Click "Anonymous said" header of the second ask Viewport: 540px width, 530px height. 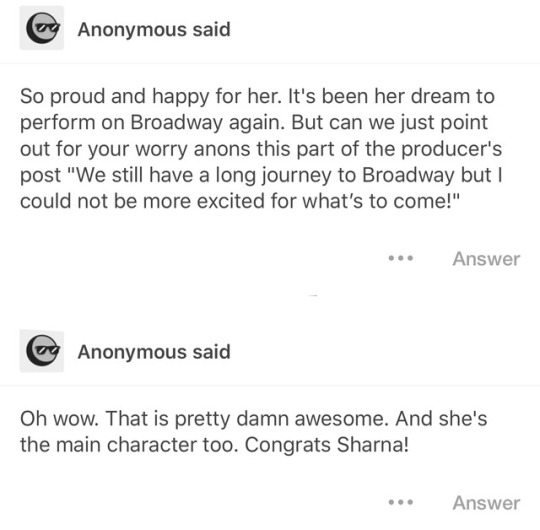coord(154,352)
